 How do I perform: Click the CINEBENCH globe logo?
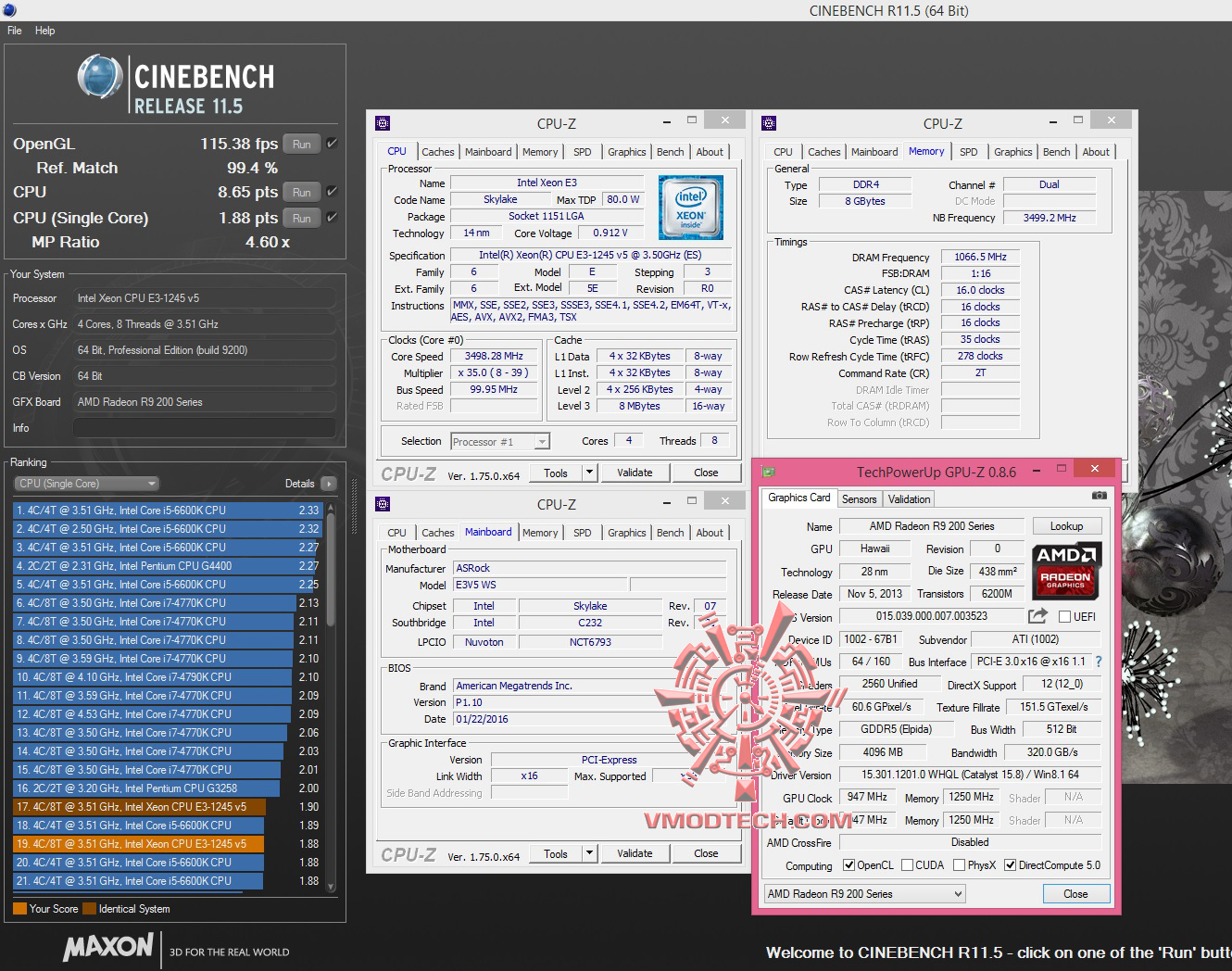coord(100,76)
